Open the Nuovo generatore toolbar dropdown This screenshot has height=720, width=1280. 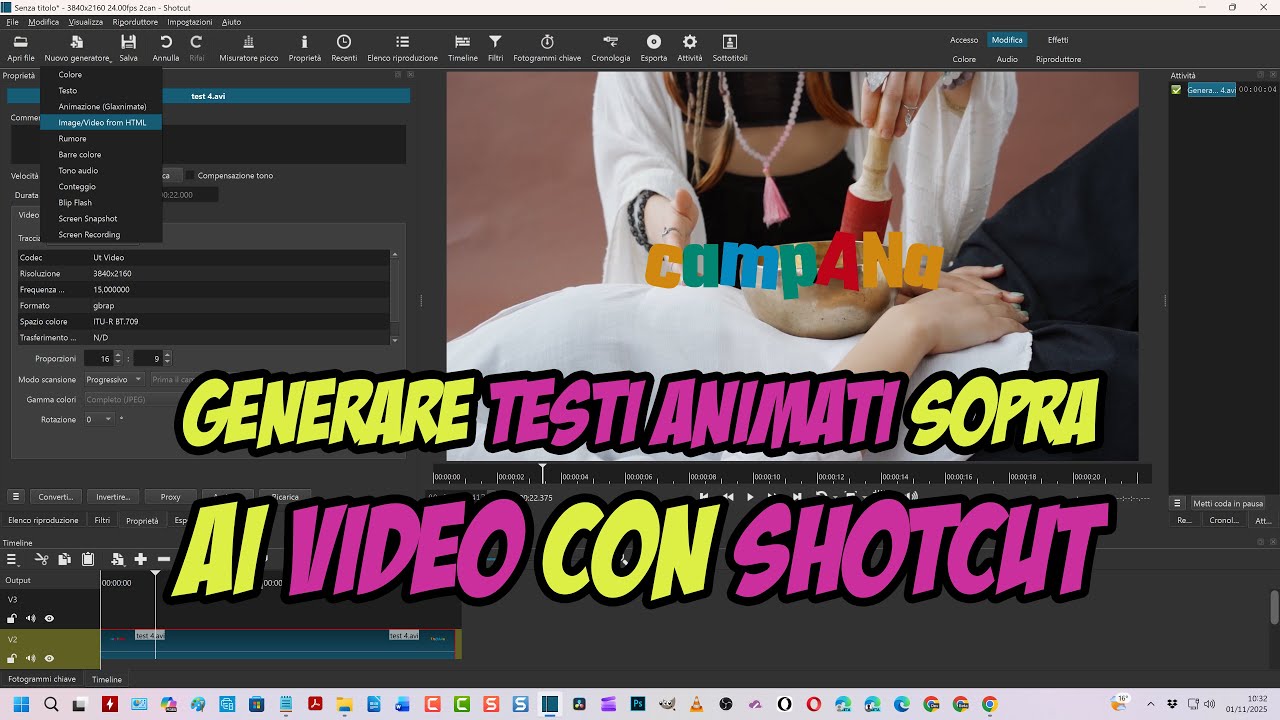(x=77, y=47)
